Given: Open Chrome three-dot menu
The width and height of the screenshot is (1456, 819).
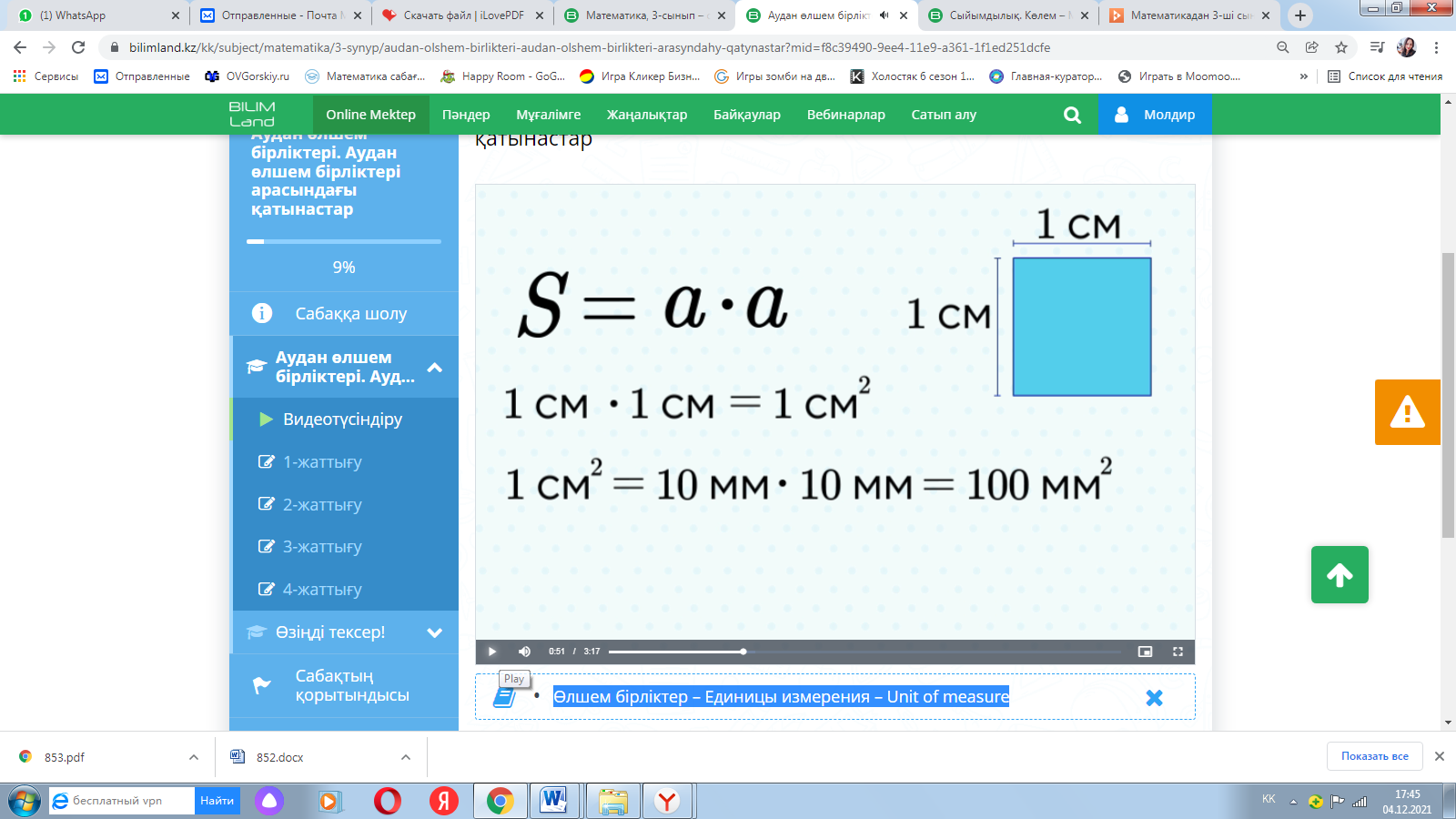Looking at the screenshot, I should (x=1437, y=47).
